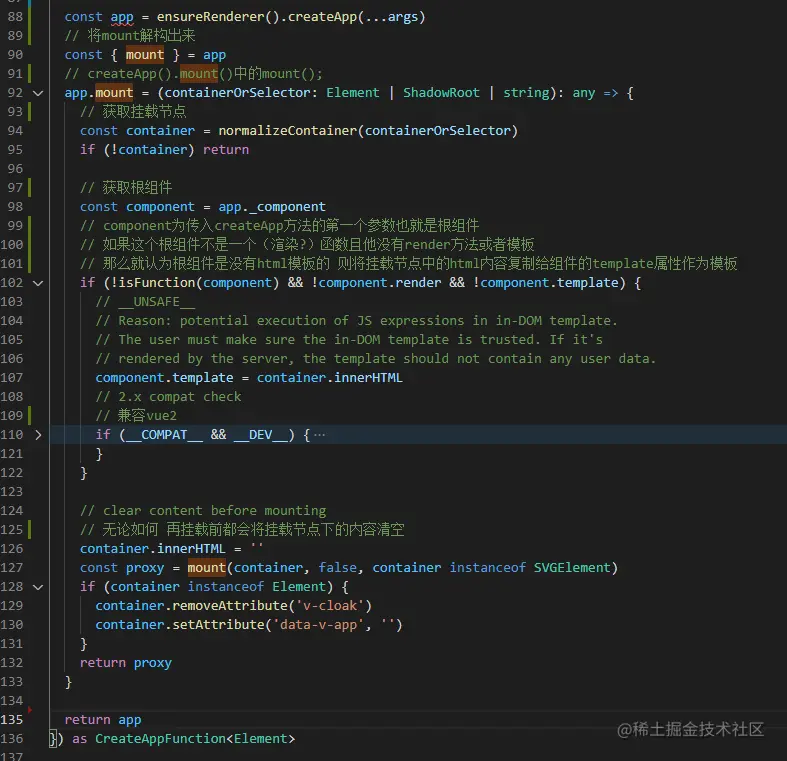Click 'ensureRenderer' function call
The width and height of the screenshot is (787, 761).
point(210,17)
